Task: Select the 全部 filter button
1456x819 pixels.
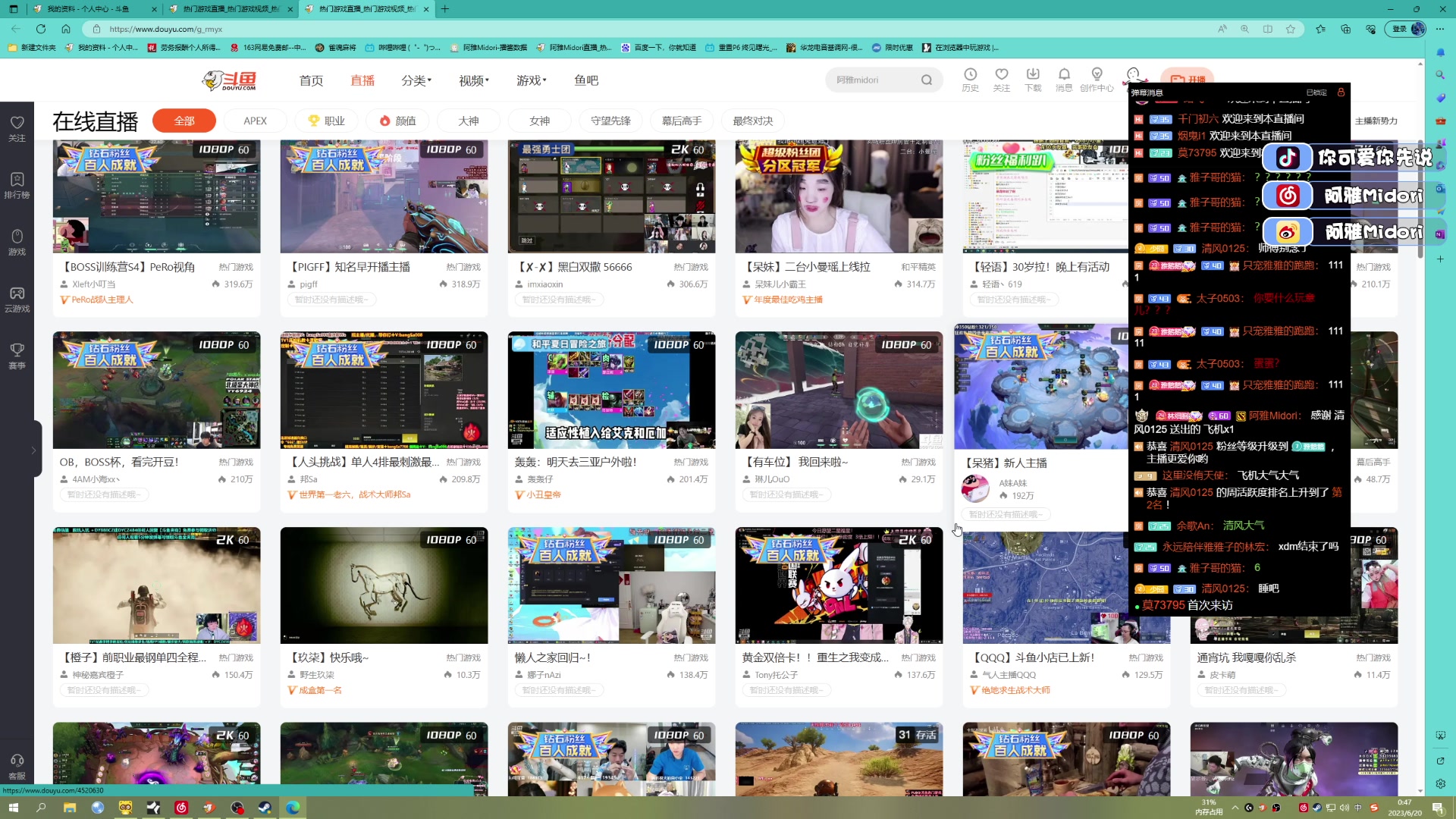Action: click(184, 121)
